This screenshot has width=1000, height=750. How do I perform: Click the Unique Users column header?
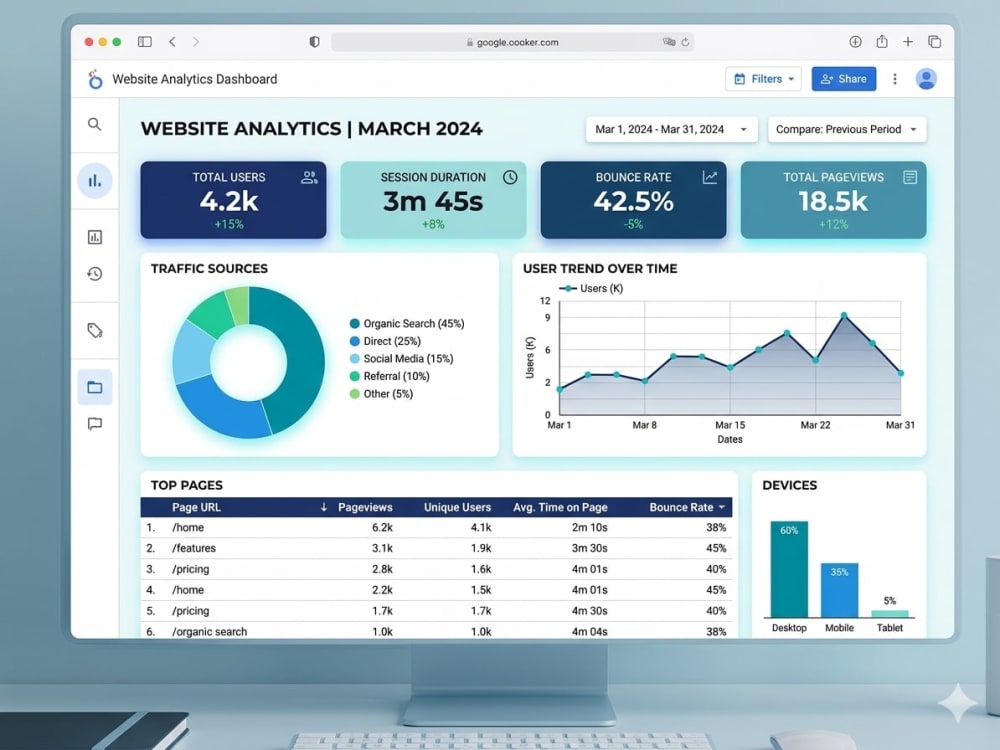click(x=457, y=508)
